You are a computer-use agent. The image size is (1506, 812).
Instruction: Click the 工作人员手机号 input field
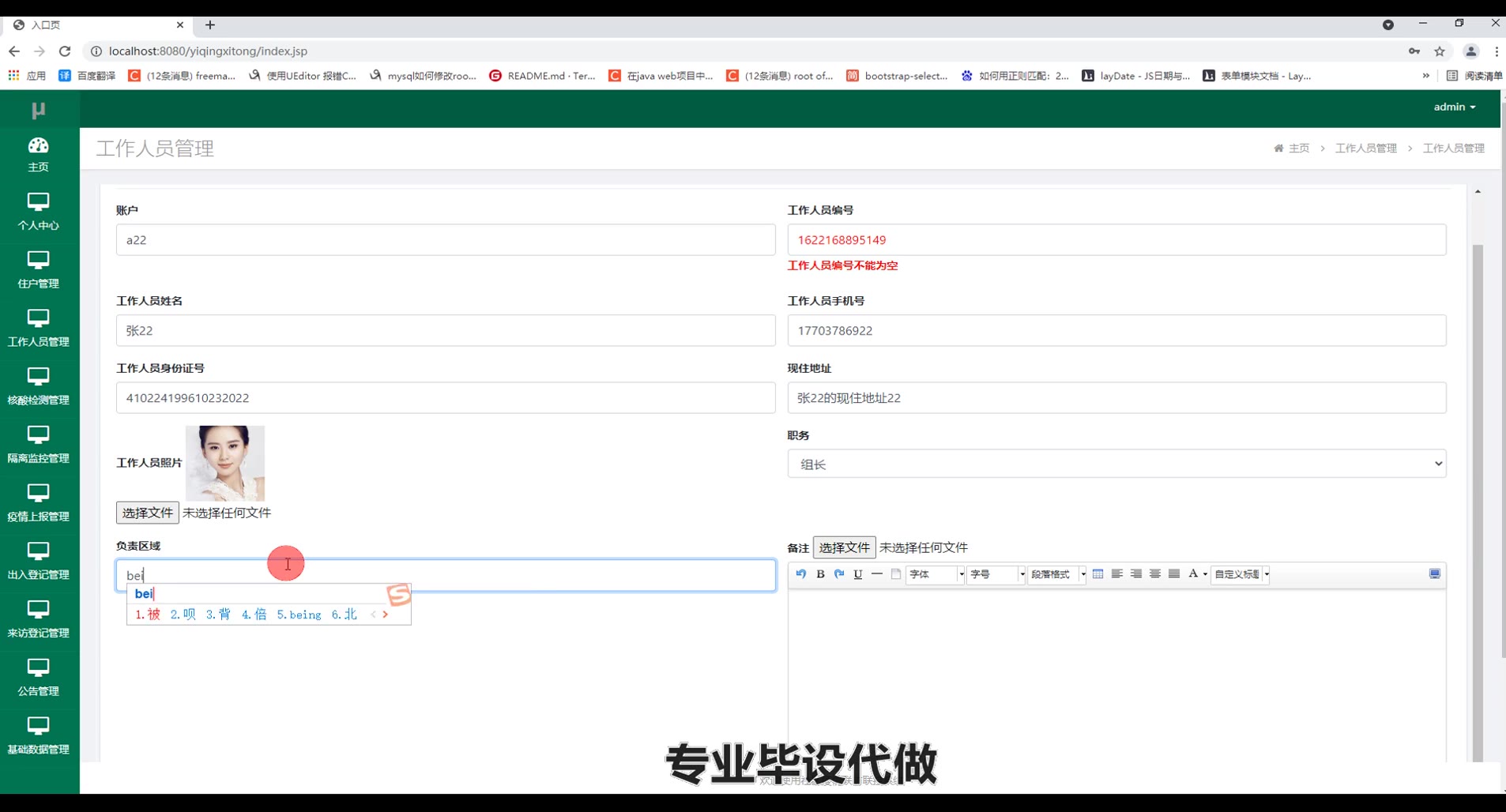[1116, 330]
